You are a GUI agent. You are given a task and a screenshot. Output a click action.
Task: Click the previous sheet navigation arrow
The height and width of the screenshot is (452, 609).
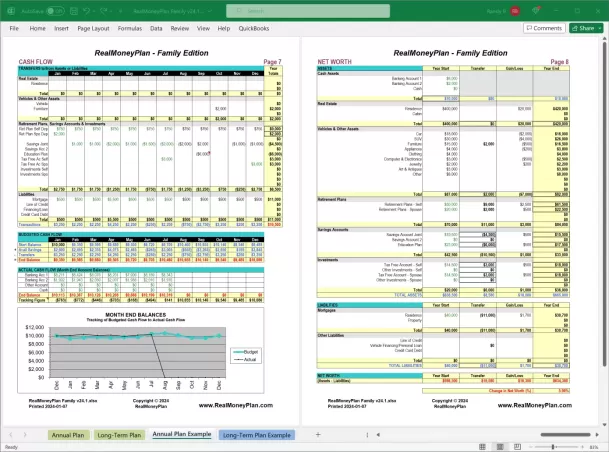[11, 435]
